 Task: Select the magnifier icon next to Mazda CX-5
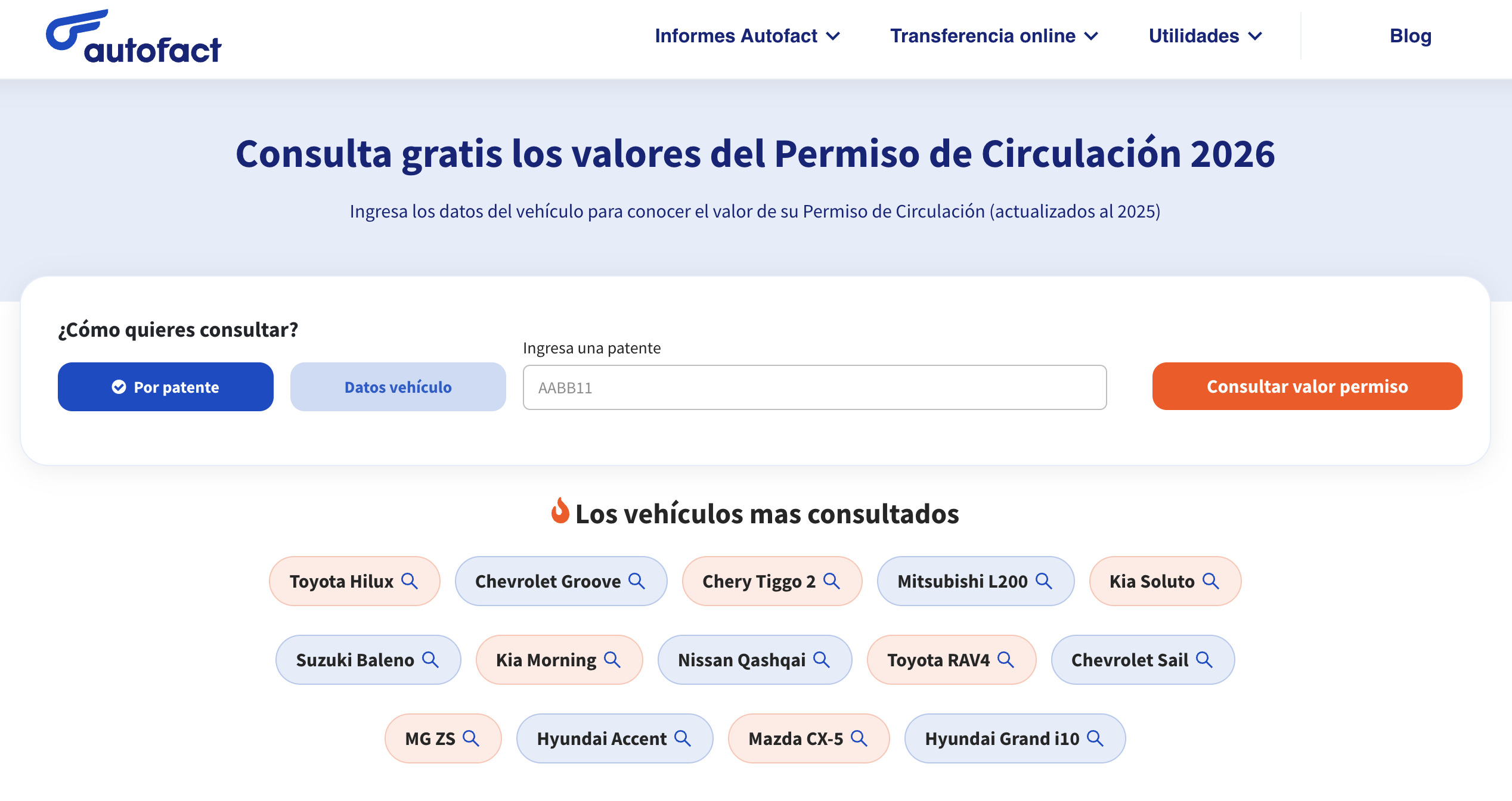point(859,738)
